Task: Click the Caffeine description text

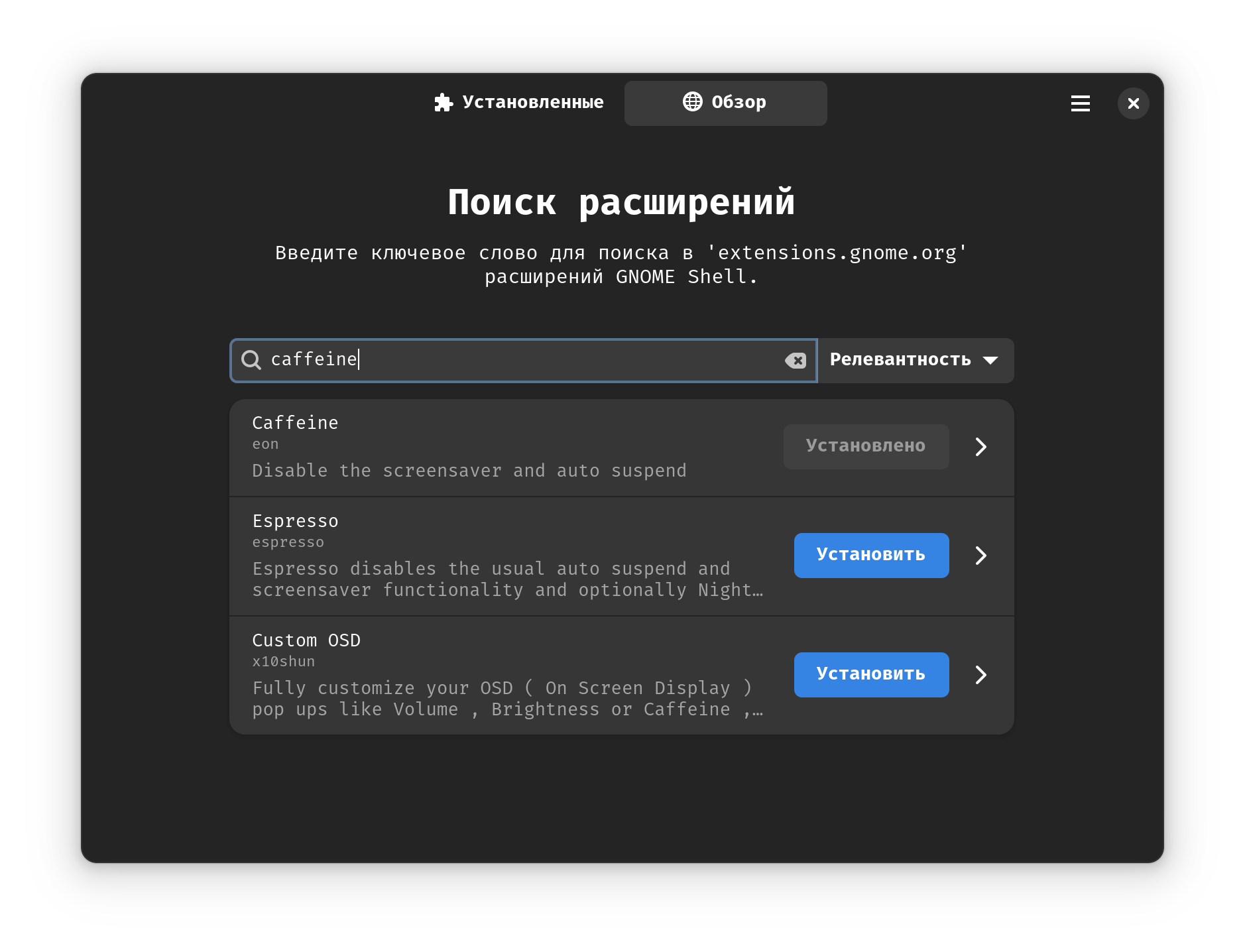Action: click(x=469, y=471)
